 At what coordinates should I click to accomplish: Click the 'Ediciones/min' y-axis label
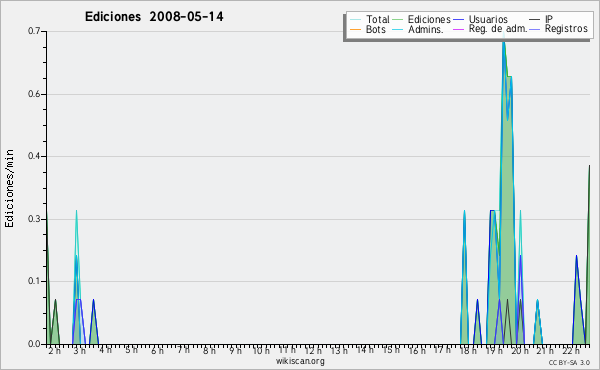pyautogui.click(x=9, y=188)
